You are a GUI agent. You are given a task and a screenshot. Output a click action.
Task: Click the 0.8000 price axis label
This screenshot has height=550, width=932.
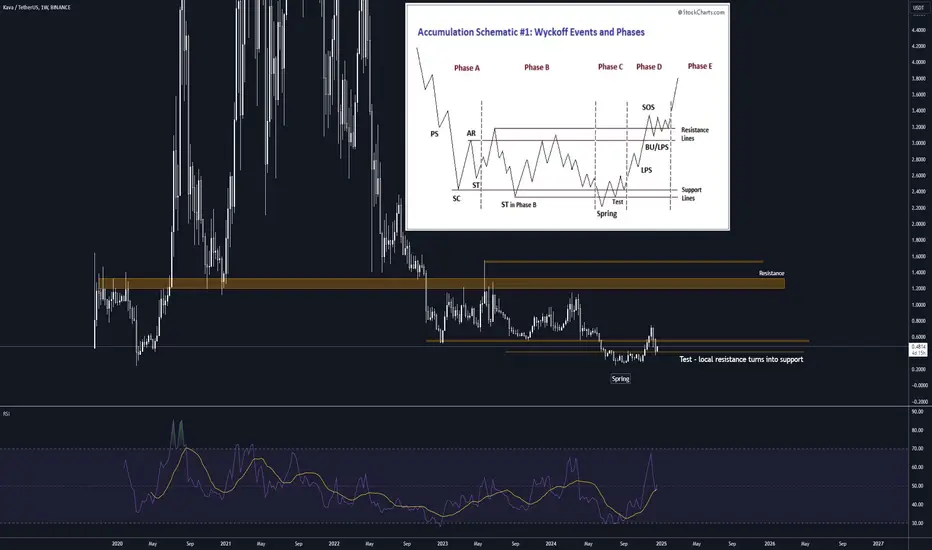pos(918,321)
